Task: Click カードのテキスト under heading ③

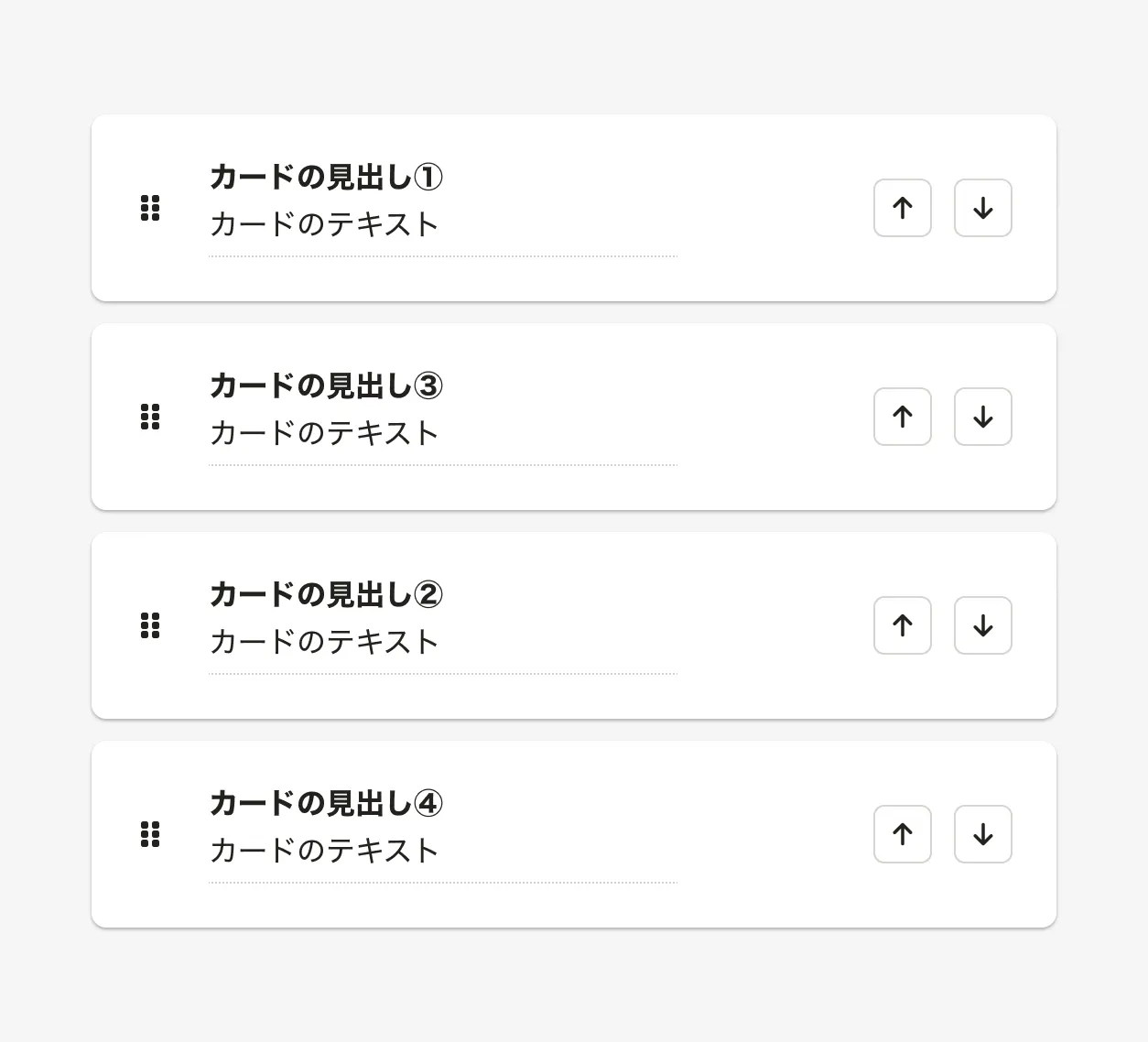Action: click(324, 433)
